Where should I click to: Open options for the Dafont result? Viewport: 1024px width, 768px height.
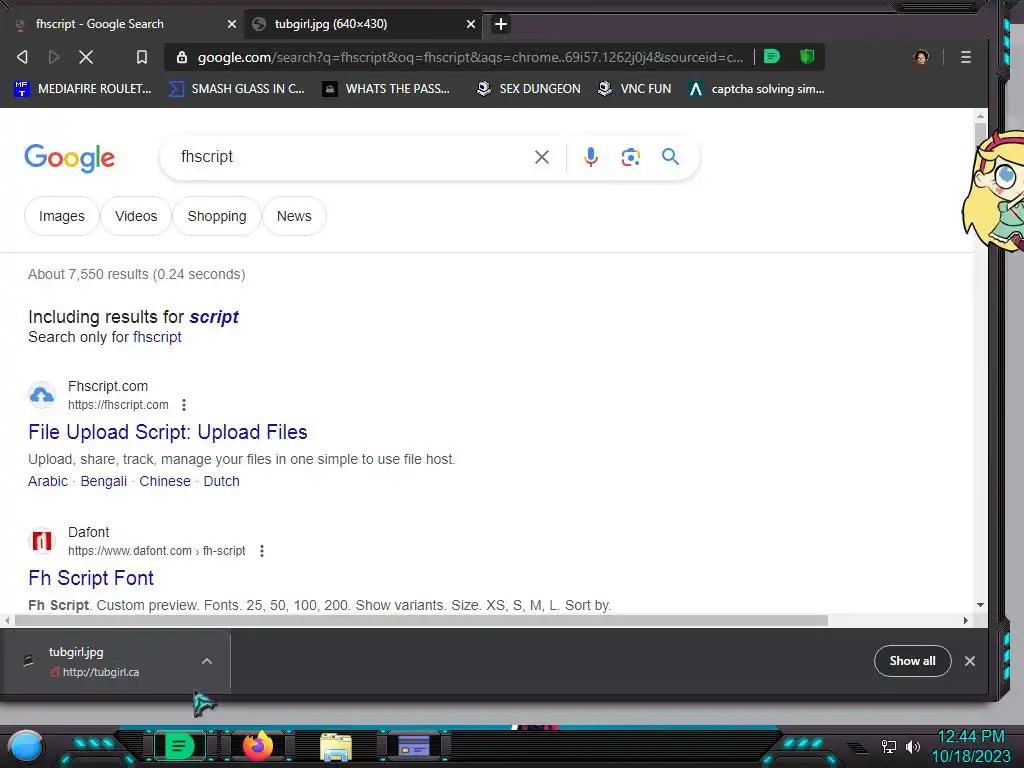pos(262,551)
